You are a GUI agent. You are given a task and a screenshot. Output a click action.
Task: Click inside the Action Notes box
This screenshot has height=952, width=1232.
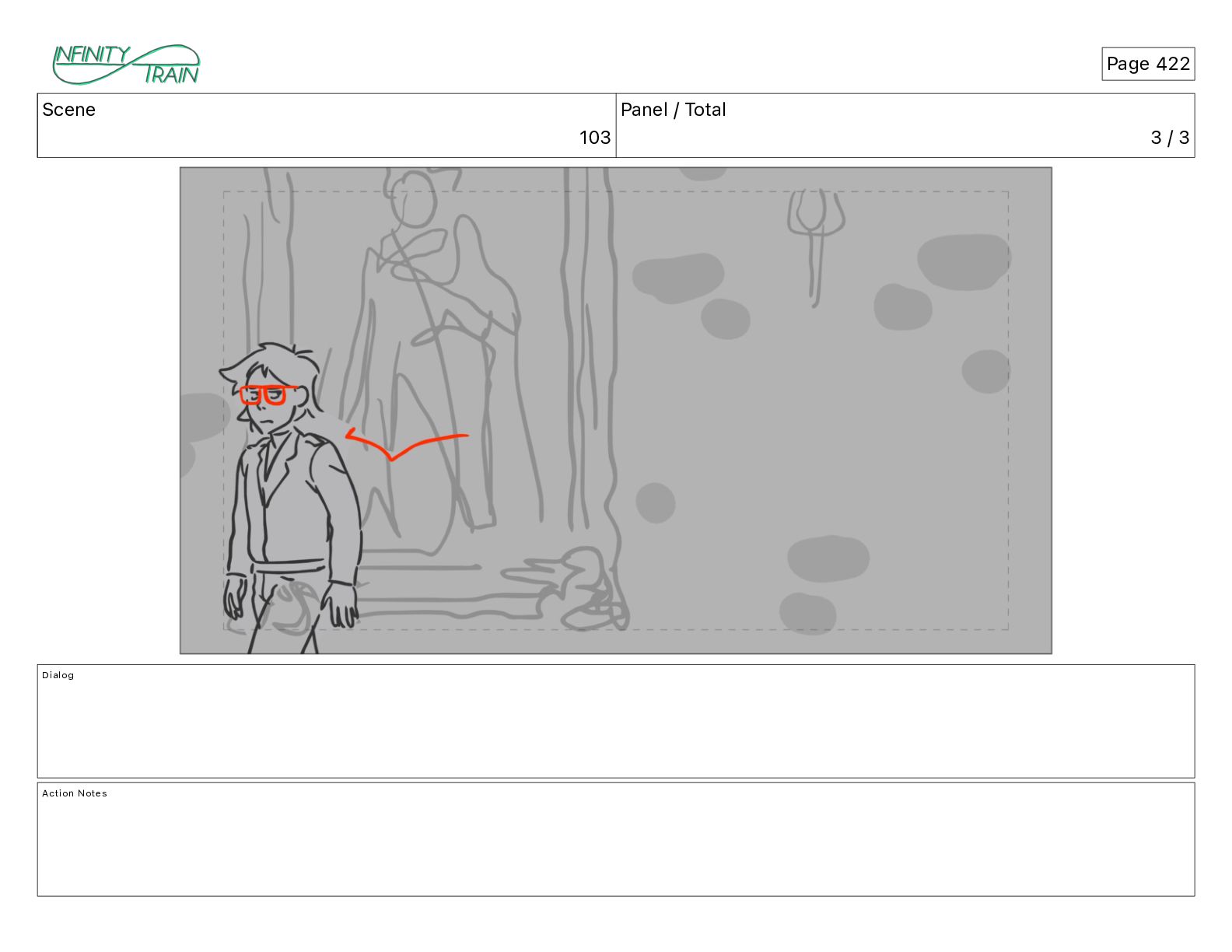click(x=616, y=839)
